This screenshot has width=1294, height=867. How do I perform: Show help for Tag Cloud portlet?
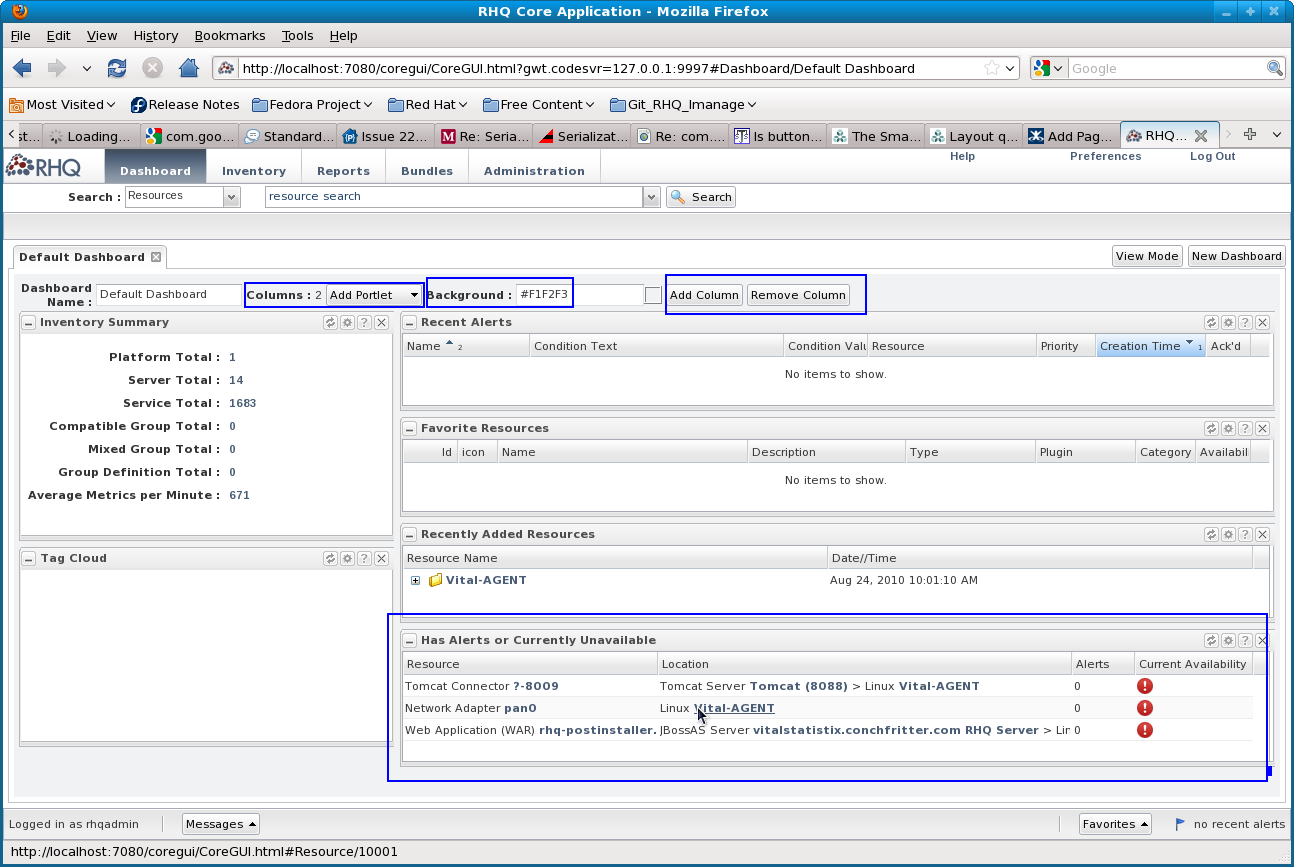pyautogui.click(x=364, y=558)
